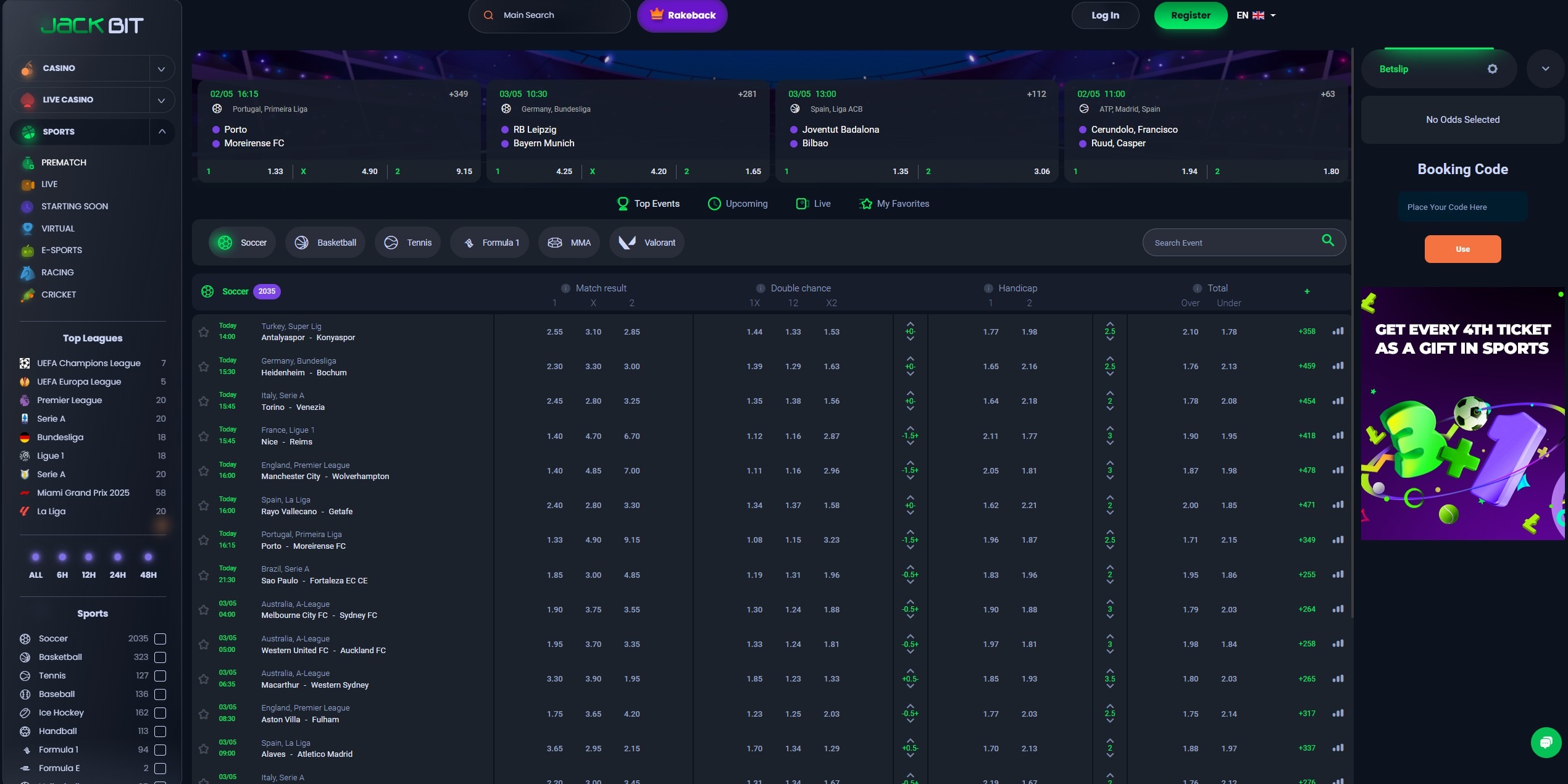Select the Basketball sport filter
The width and height of the screenshot is (1568, 784).
[325, 243]
